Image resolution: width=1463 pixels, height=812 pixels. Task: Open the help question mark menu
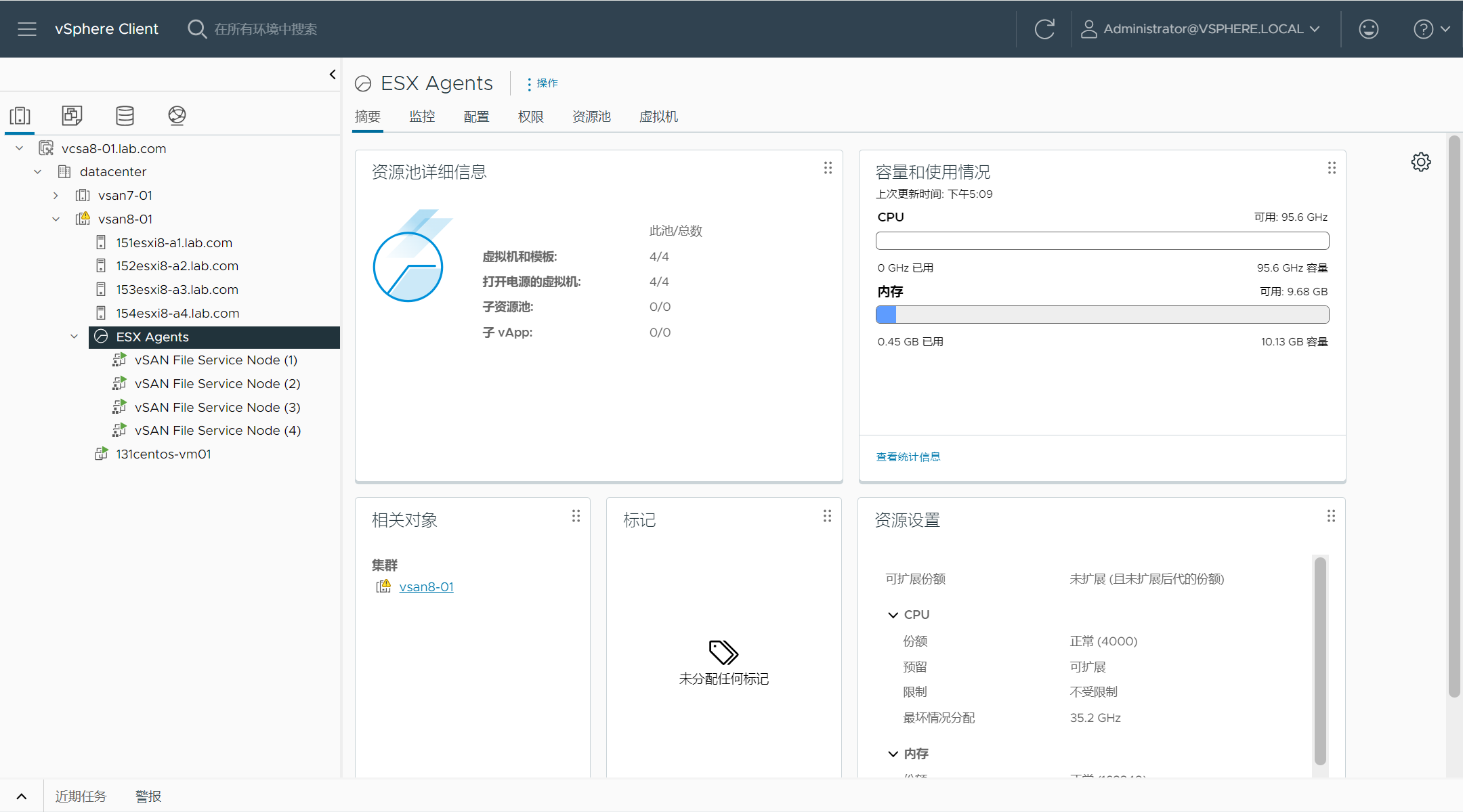click(1430, 29)
